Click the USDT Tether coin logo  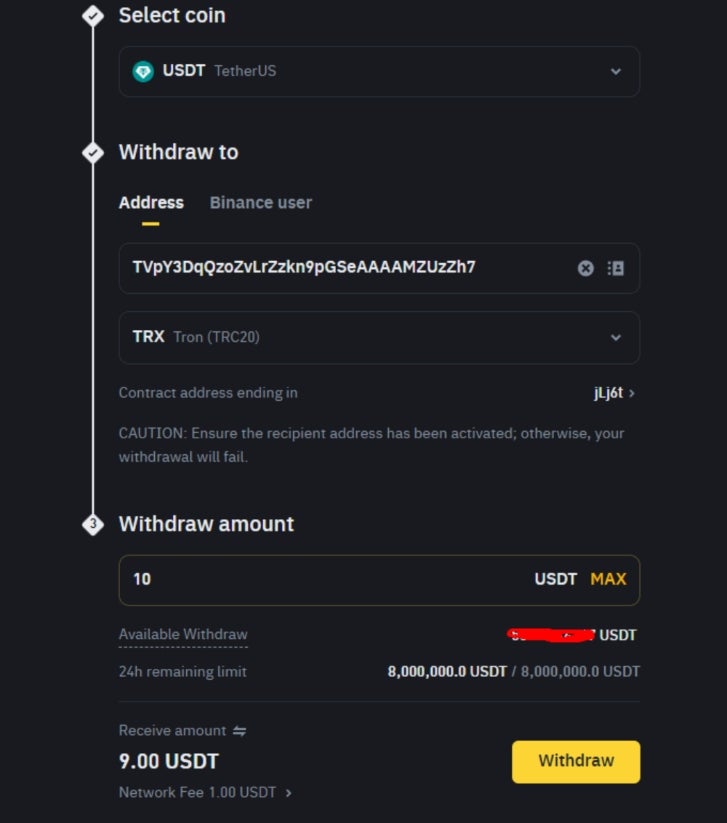[143, 71]
